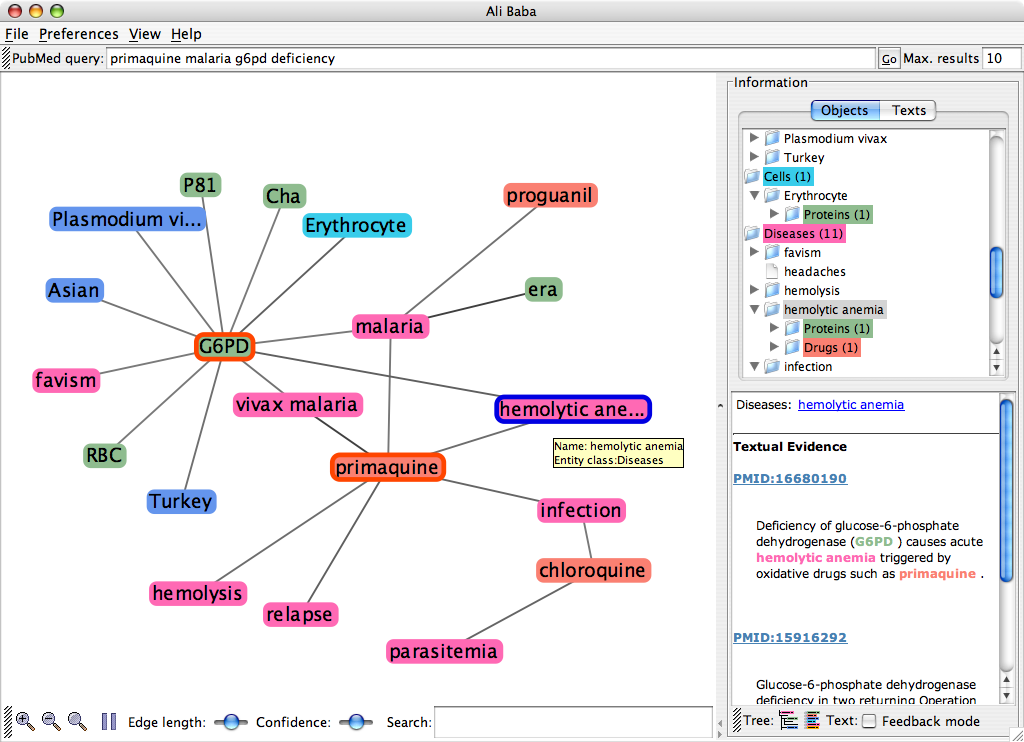Click the Confidence slider handle
This screenshot has height=742, width=1024.
(x=354, y=722)
